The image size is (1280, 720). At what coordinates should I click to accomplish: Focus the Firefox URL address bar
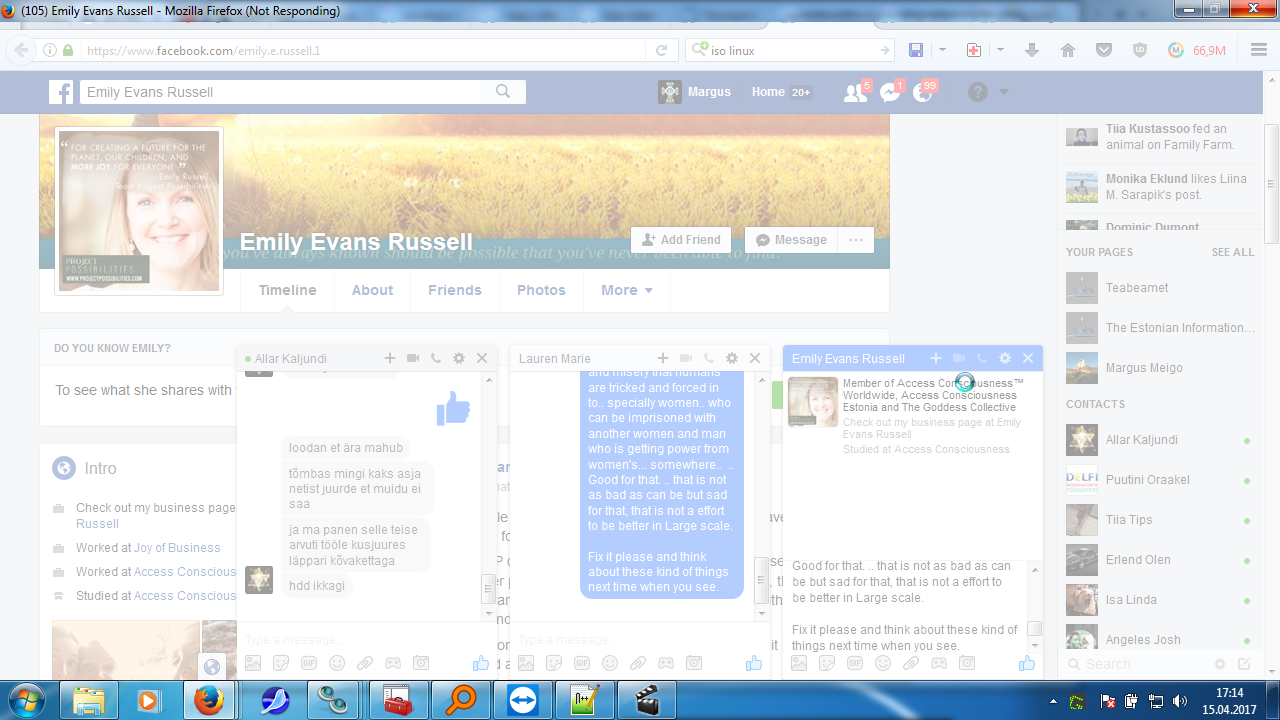tap(362, 50)
